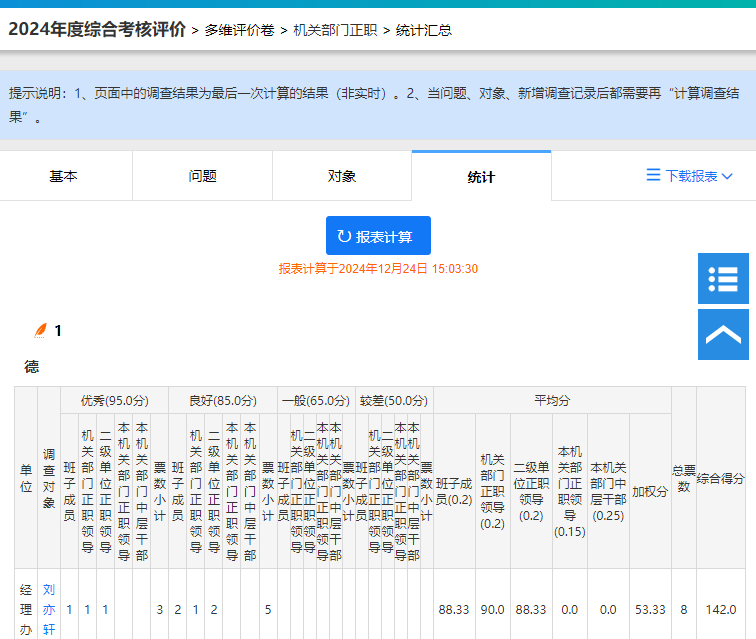This screenshot has height=639, width=756.
Task: Open the 刘亦轩 survey object link
Action: (x=49, y=610)
